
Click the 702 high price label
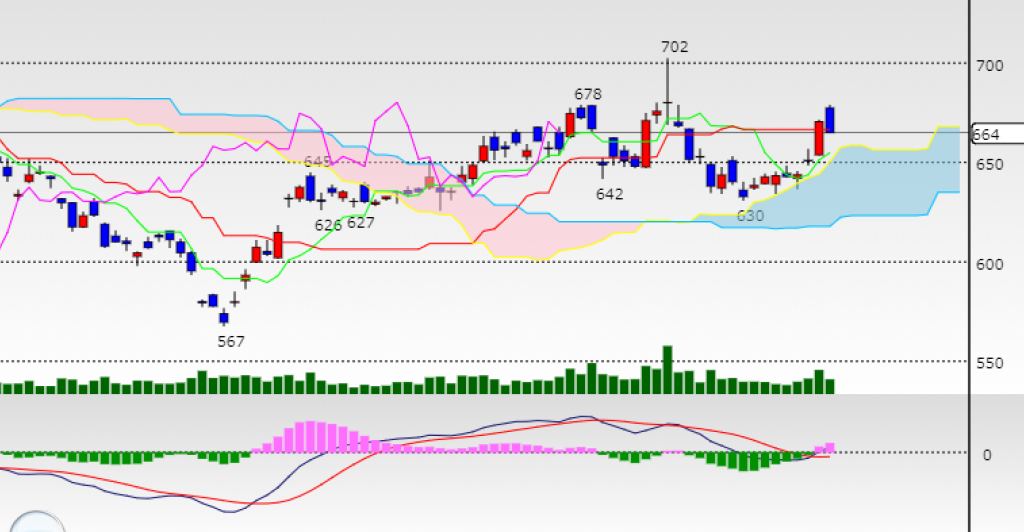pos(675,46)
